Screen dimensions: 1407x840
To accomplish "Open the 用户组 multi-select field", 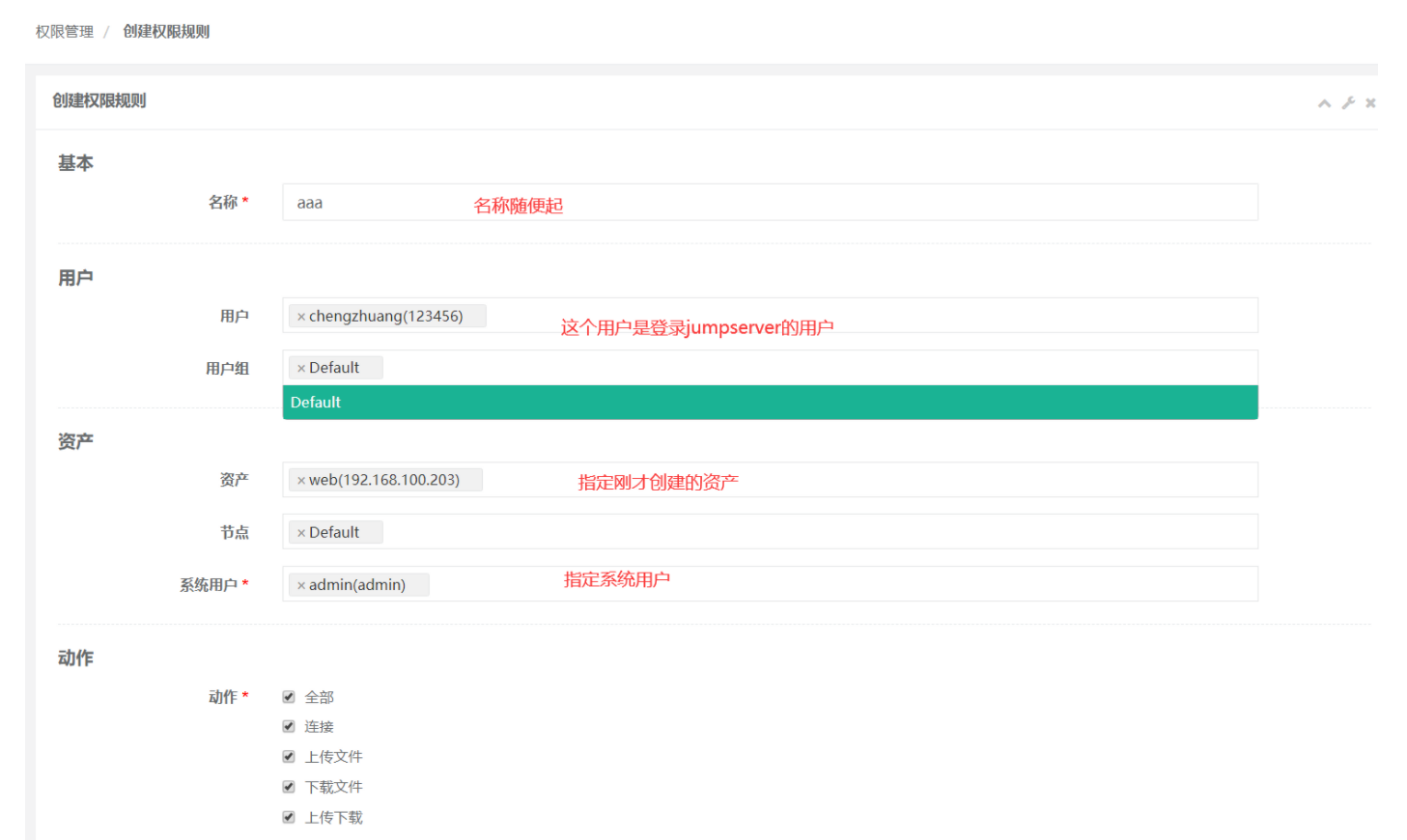I will [x=770, y=368].
